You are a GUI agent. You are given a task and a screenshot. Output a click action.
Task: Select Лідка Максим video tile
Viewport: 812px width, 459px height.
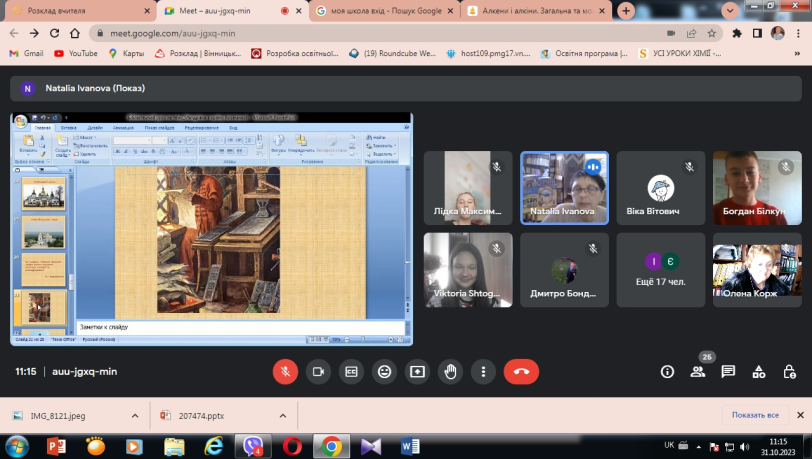tap(468, 188)
